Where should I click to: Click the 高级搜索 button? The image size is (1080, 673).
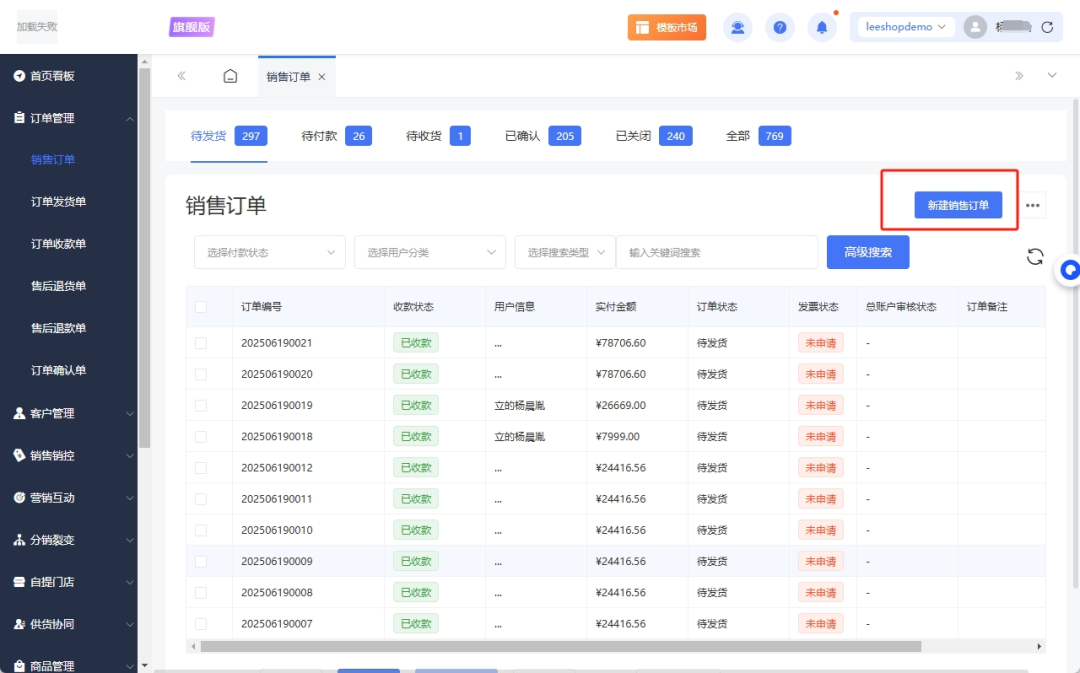tap(868, 252)
